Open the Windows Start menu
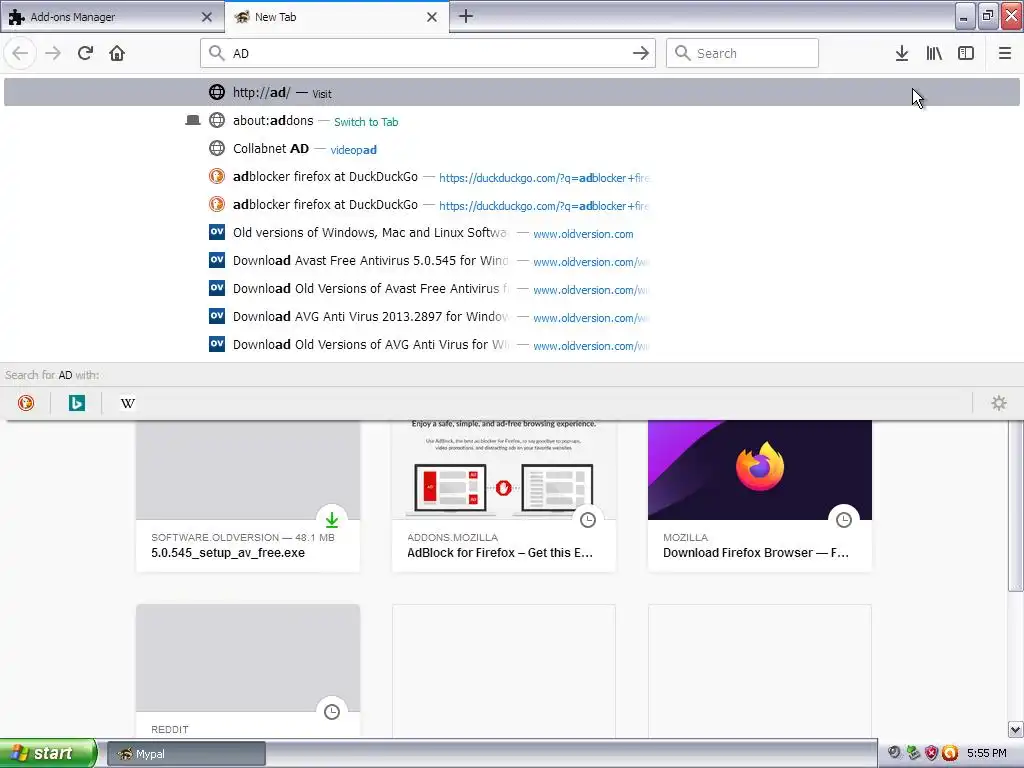This screenshot has width=1024, height=768. (48, 754)
